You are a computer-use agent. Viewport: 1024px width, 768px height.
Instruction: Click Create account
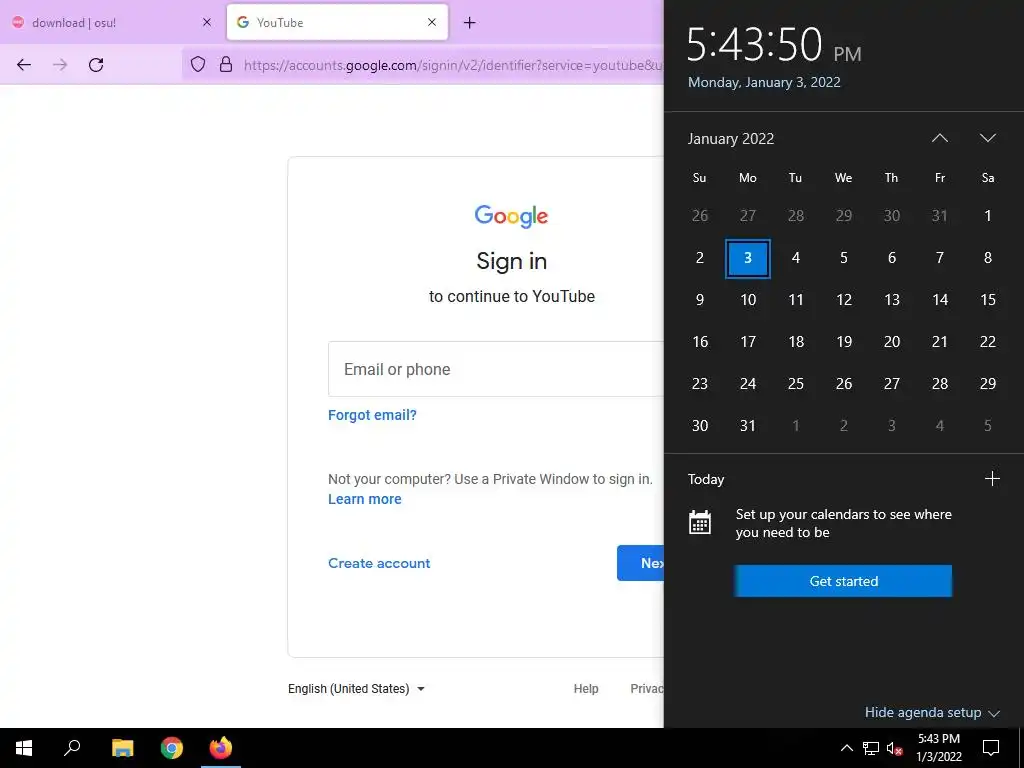point(379,563)
